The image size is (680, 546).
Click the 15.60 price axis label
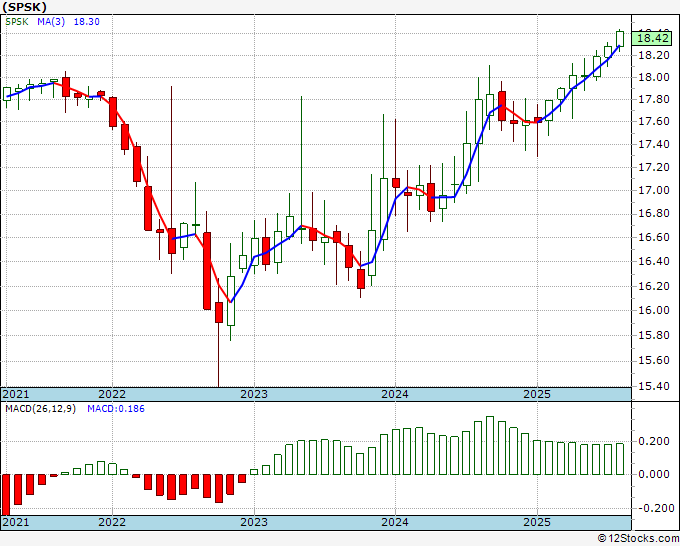coord(654,360)
